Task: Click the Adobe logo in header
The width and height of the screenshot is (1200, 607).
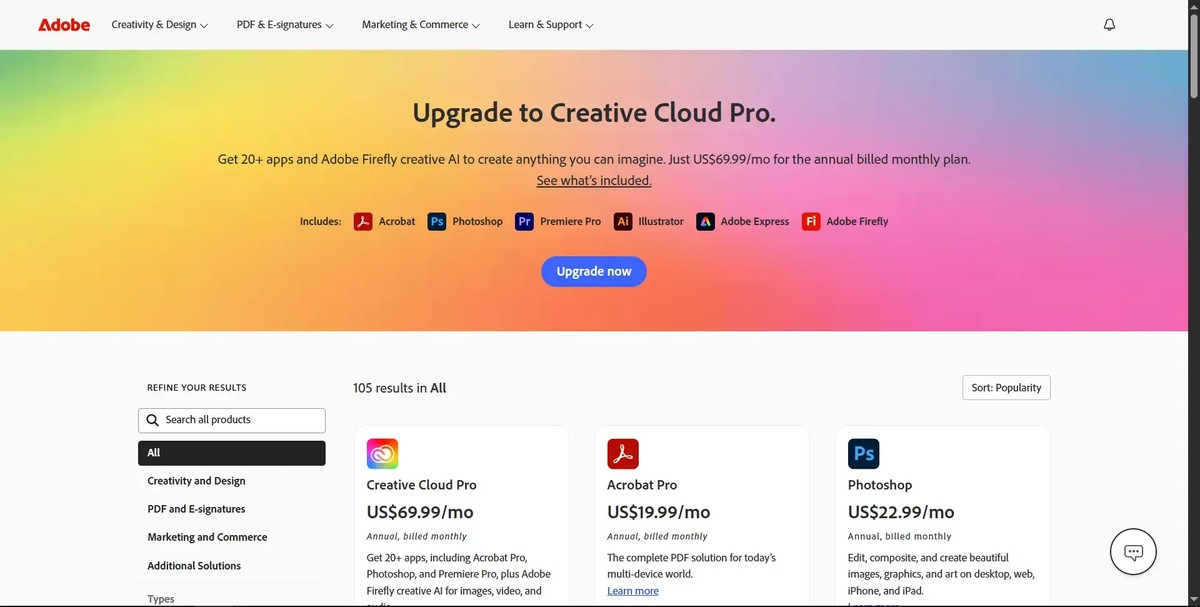Action: (x=64, y=24)
